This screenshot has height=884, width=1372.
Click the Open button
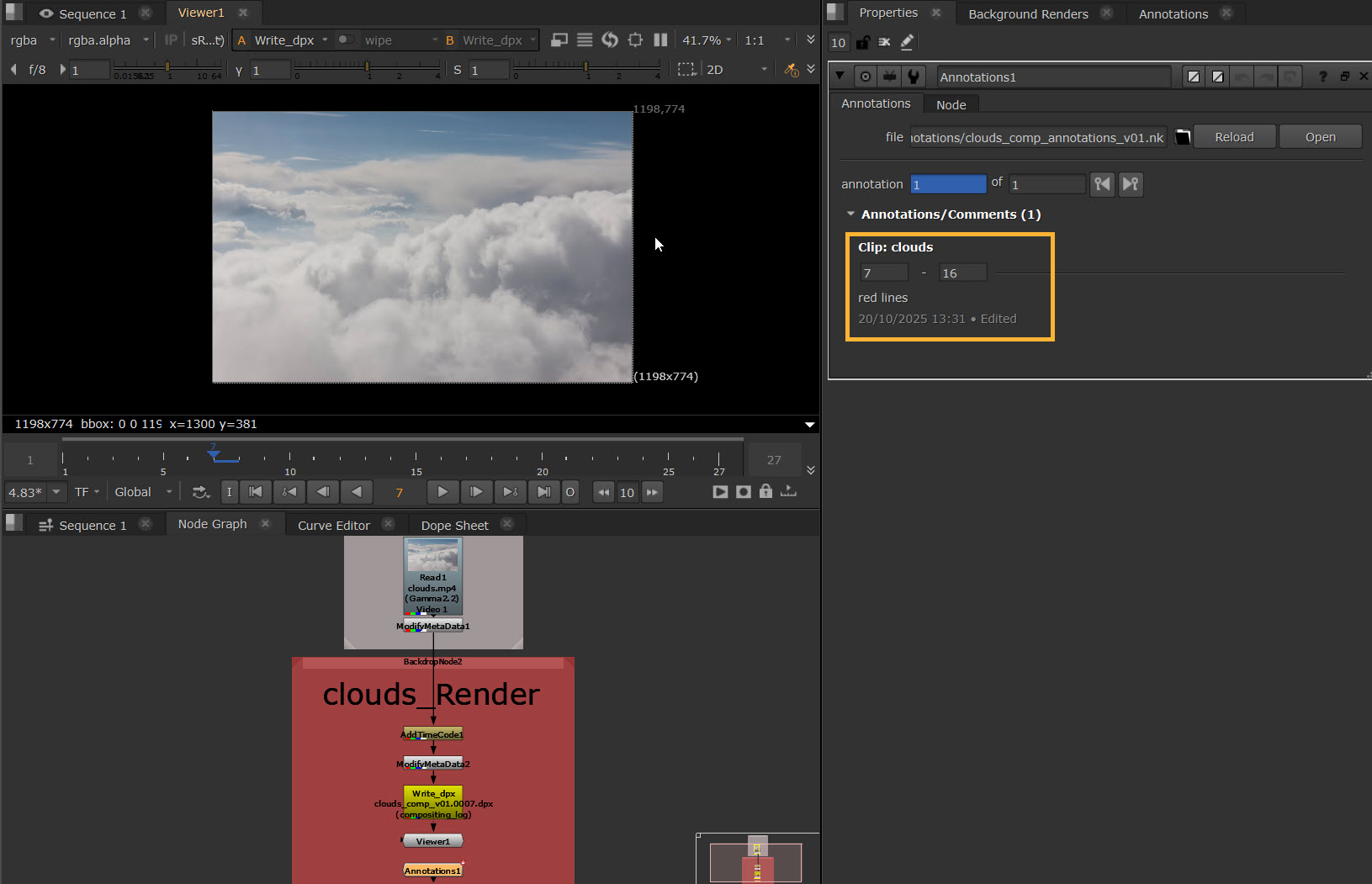(1320, 137)
